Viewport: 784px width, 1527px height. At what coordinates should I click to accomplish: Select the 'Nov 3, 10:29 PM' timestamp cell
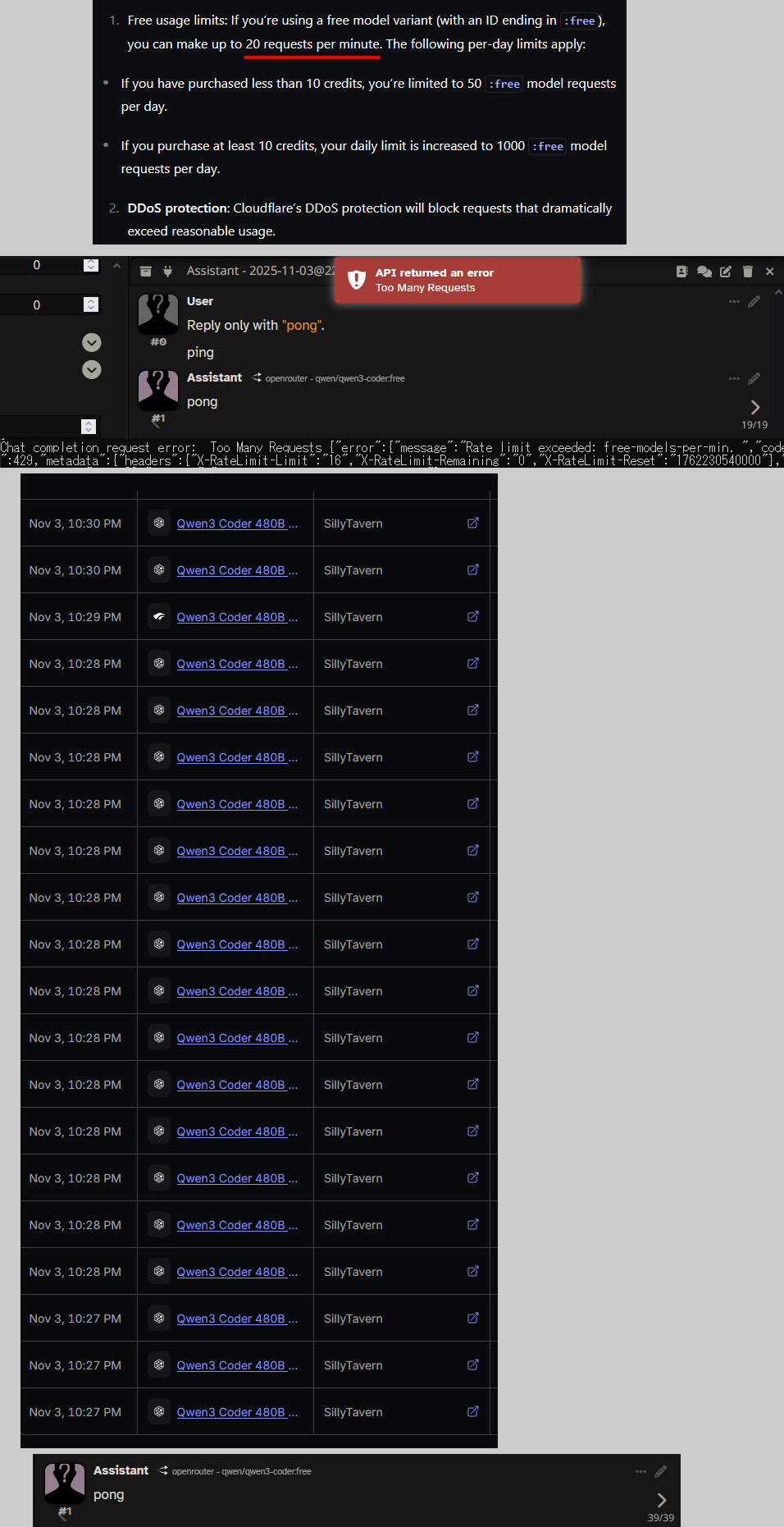coord(75,617)
